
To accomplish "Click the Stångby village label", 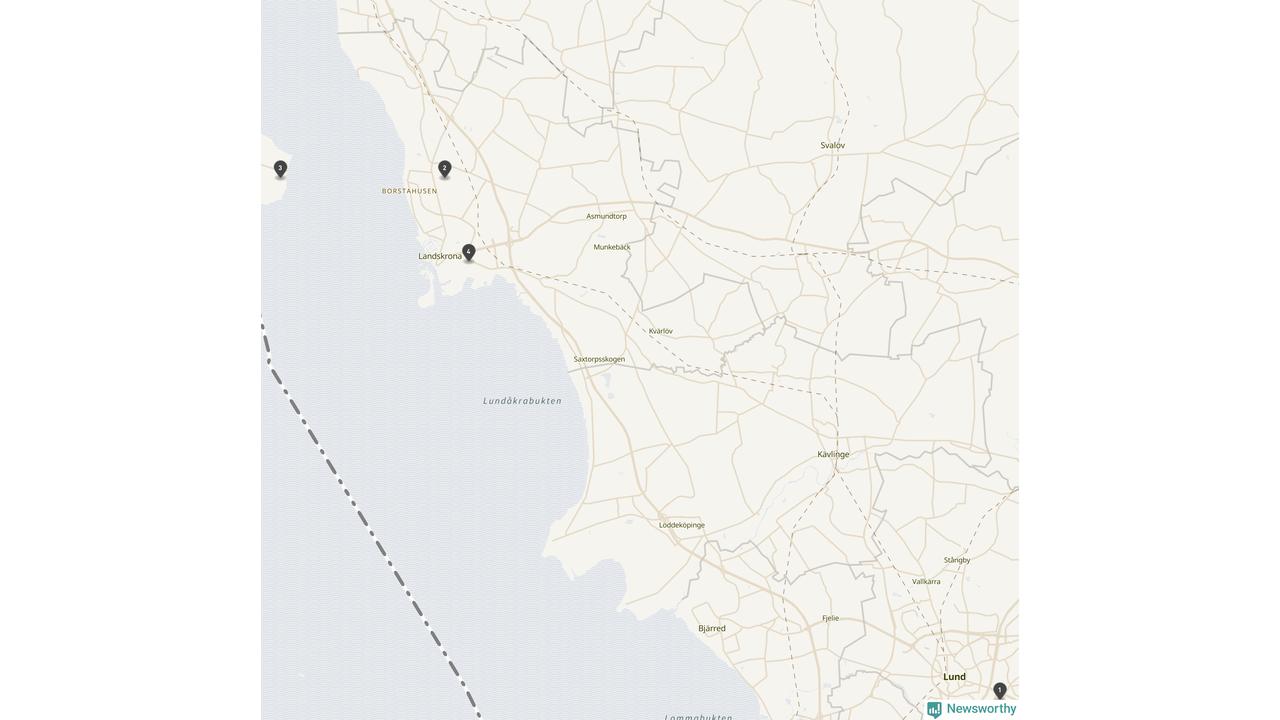I will (957, 560).
